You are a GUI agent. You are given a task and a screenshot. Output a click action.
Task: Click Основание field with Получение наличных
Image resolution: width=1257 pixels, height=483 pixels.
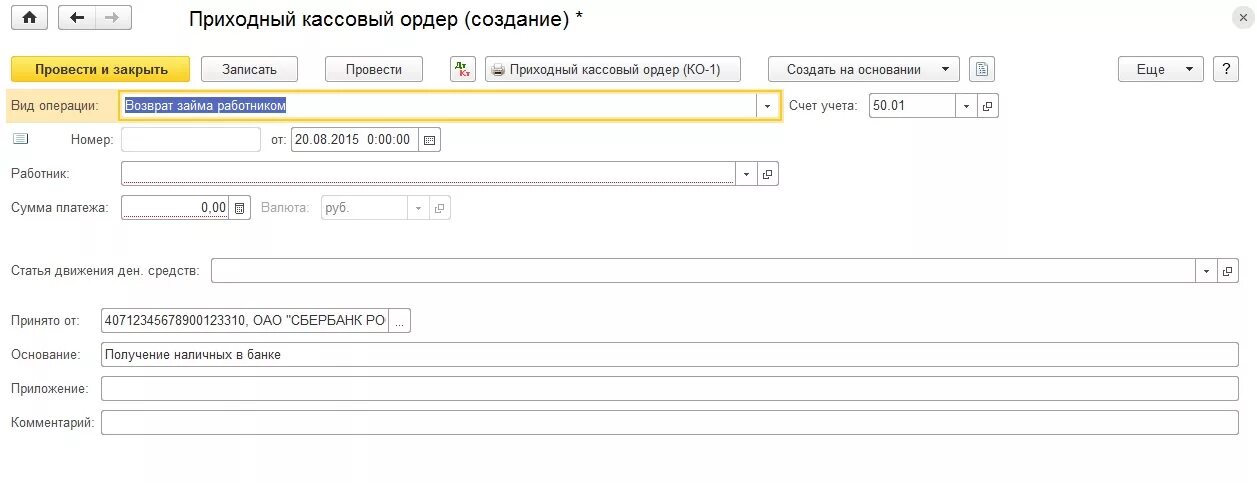tap(670, 355)
